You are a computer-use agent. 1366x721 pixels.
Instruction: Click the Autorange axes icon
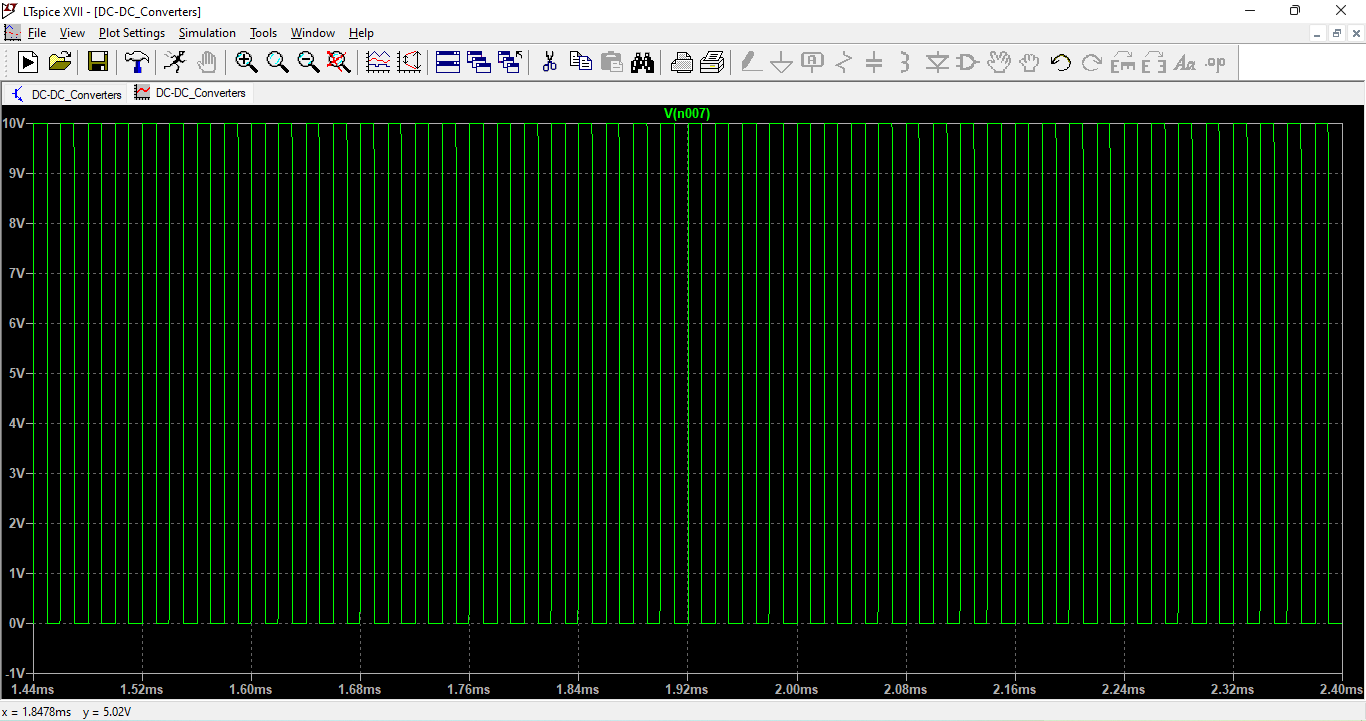[409, 63]
